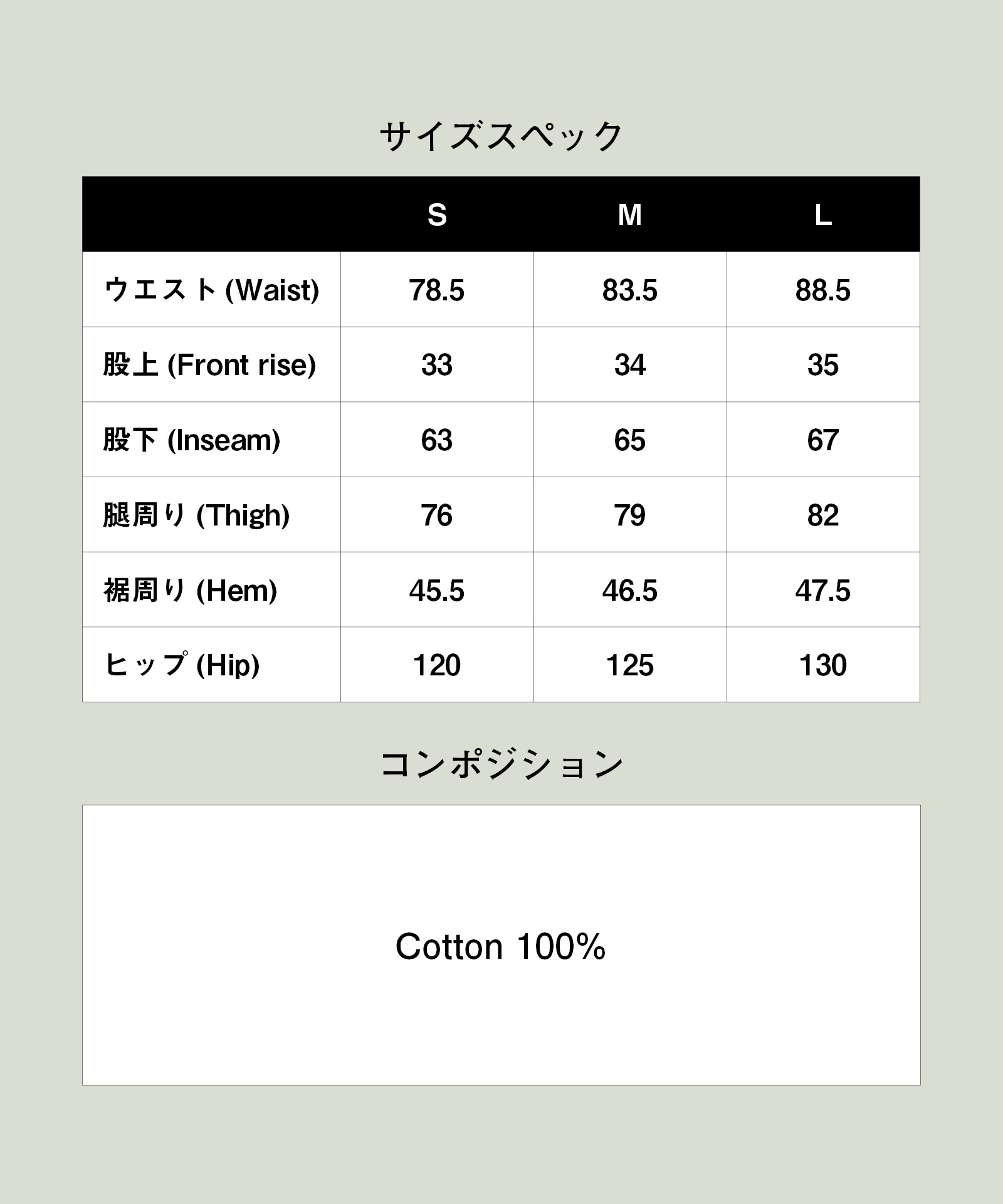Select the 股上 (Front rise) row label

[209, 365]
